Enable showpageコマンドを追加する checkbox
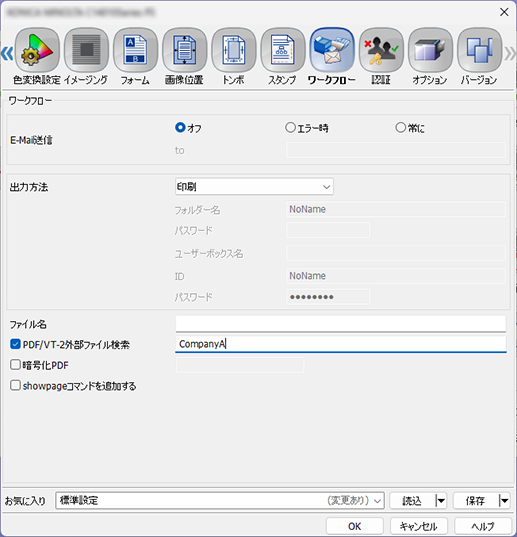517x537 pixels. click(x=15, y=385)
